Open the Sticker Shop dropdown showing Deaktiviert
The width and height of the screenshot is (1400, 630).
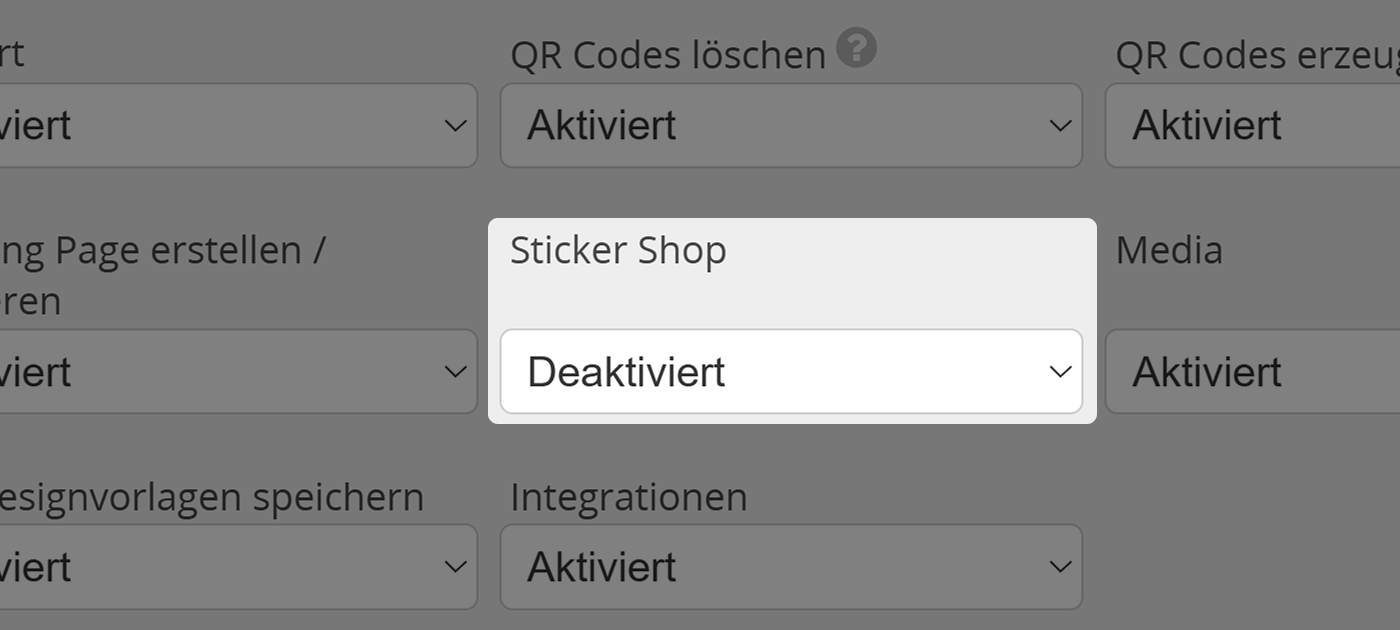click(x=790, y=371)
